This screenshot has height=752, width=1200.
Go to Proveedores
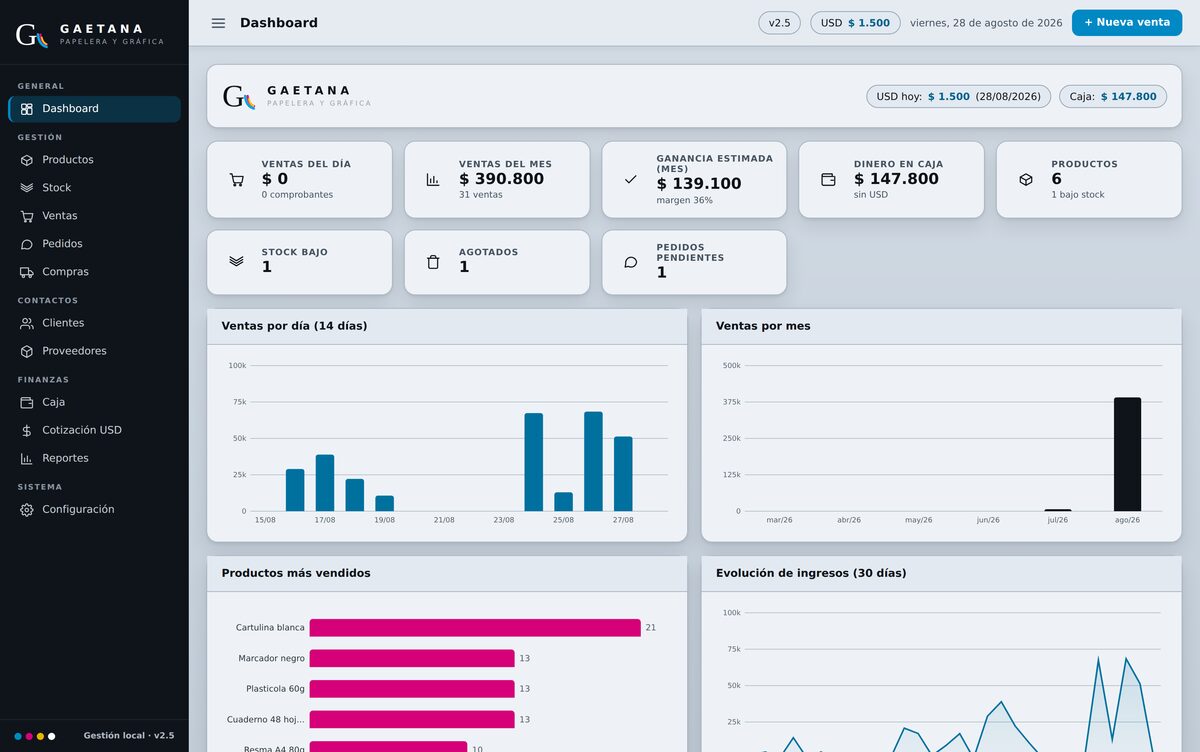point(94,351)
